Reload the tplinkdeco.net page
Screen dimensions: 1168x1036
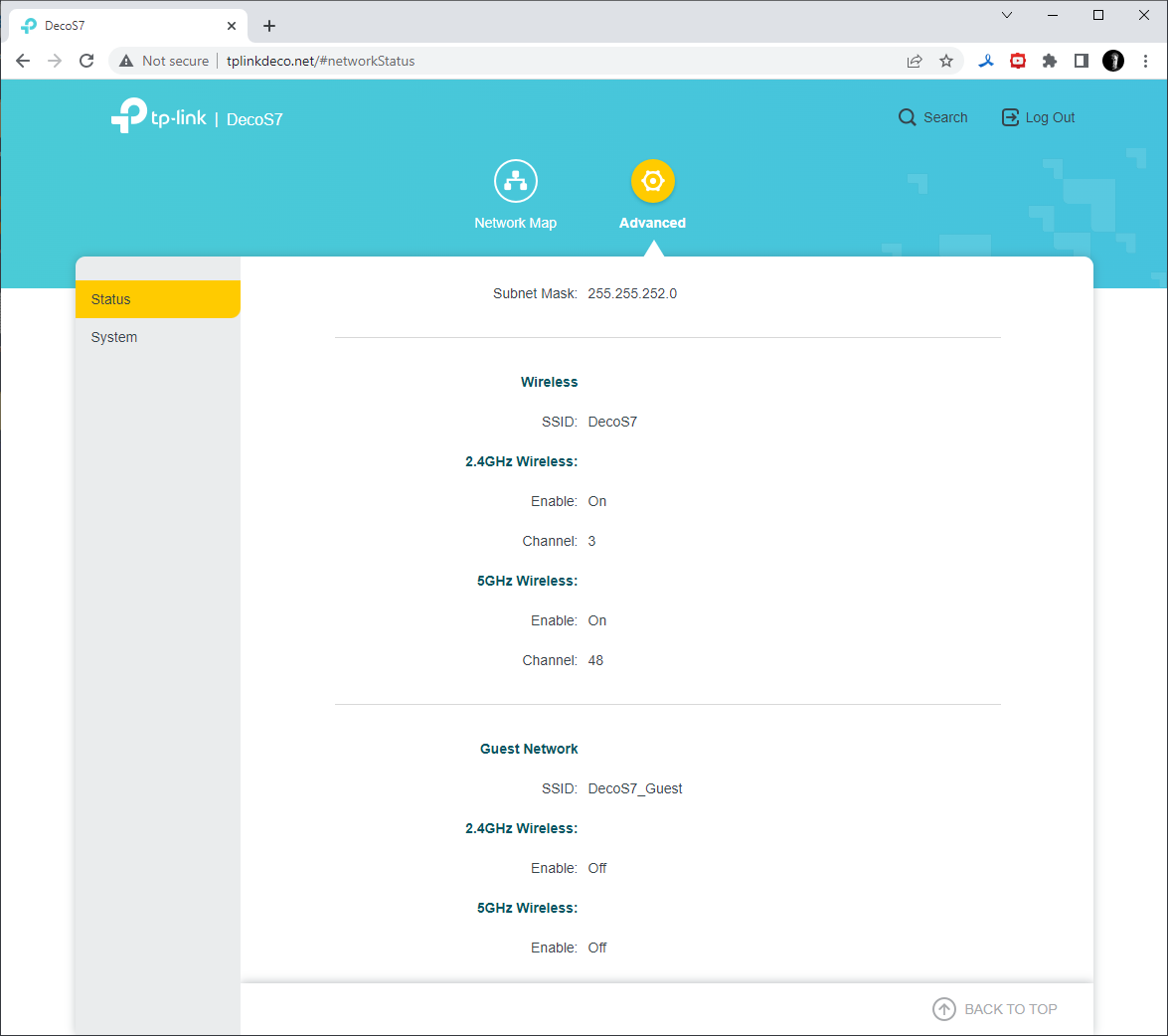tap(86, 61)
